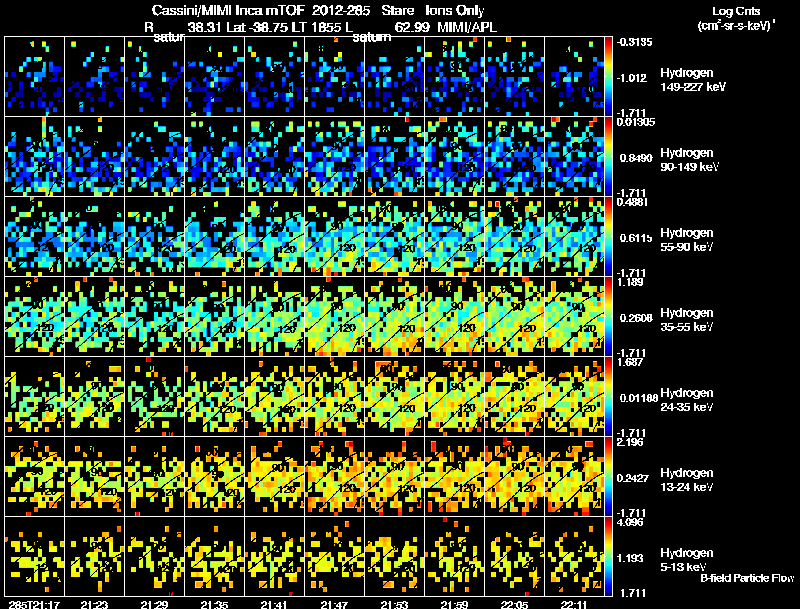800x609 pixels.
Task: Click the 21:23 timestamp label
Action: tap(94, 604)
